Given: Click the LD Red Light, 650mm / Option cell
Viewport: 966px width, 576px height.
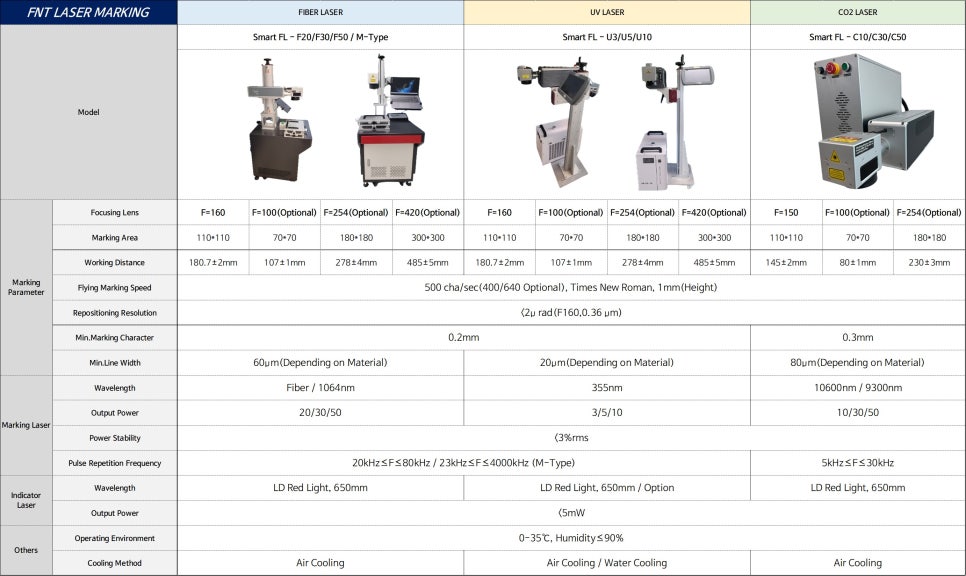Looking at the screenshot, I should point(607,488).
